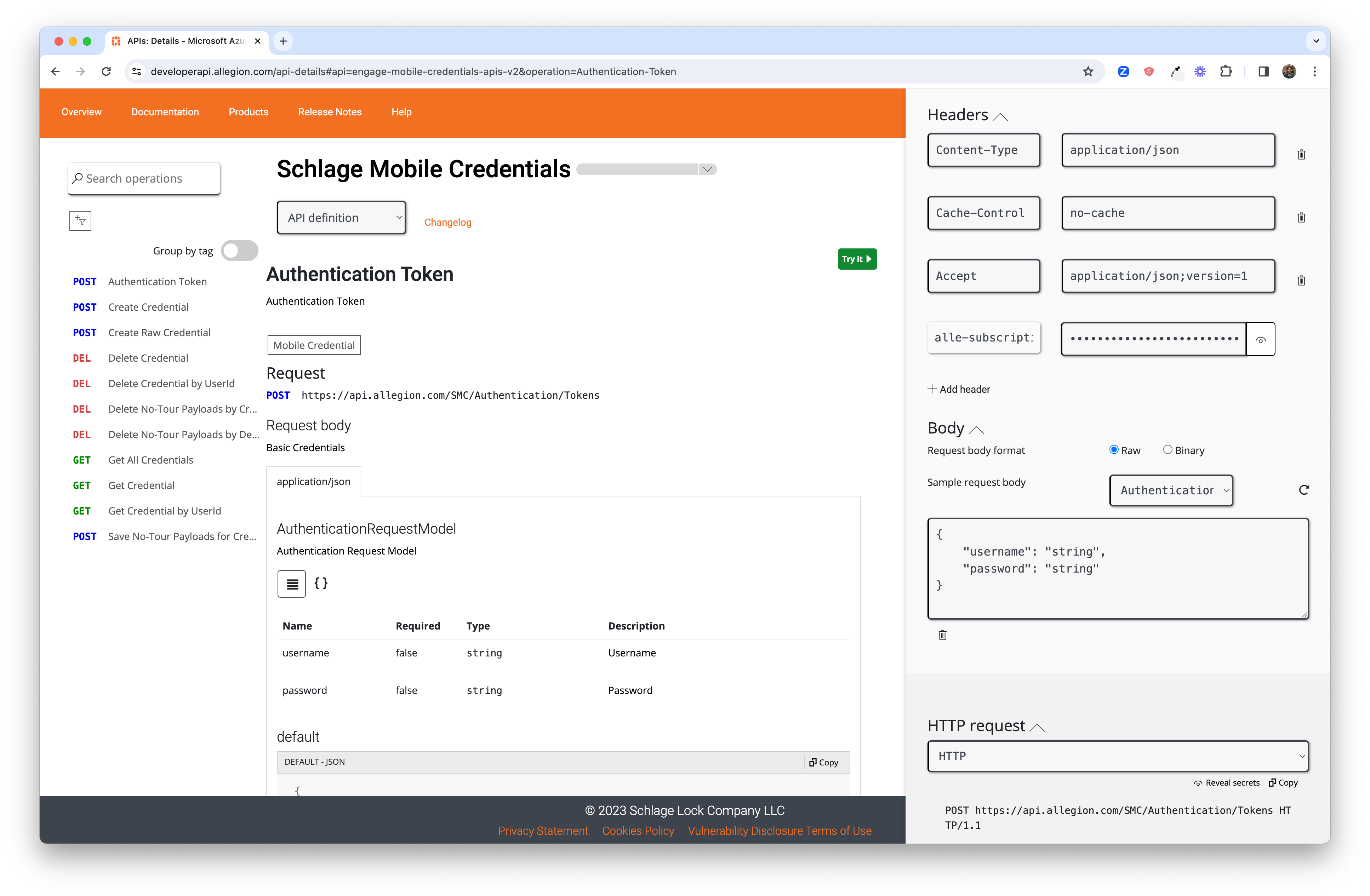Reset the sample request body via the refresh icon
The width and height of the screenshot is (1370, 896).
(1304, 490)
